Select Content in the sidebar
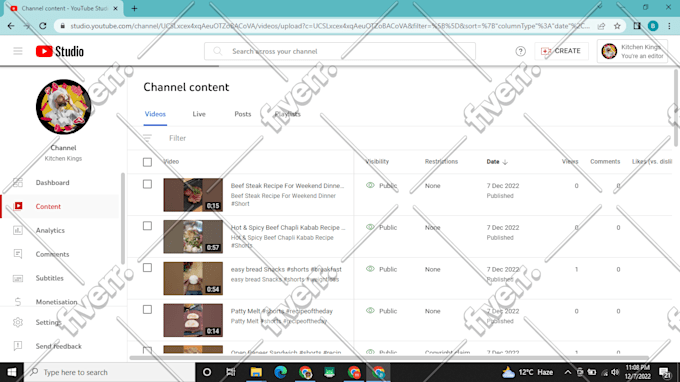Screen dimensions: 680x382 pos(48,206)
